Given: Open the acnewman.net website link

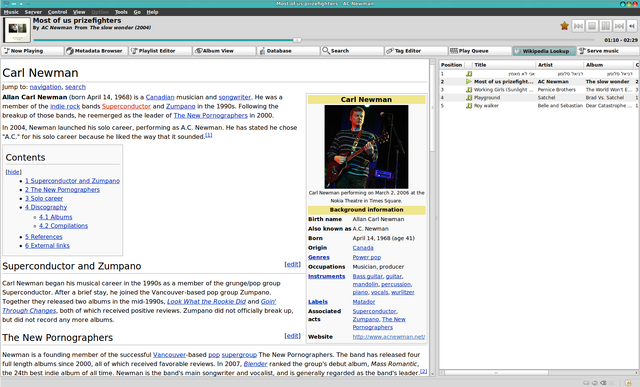Looking at the screenshot, I should coord(389,337).
